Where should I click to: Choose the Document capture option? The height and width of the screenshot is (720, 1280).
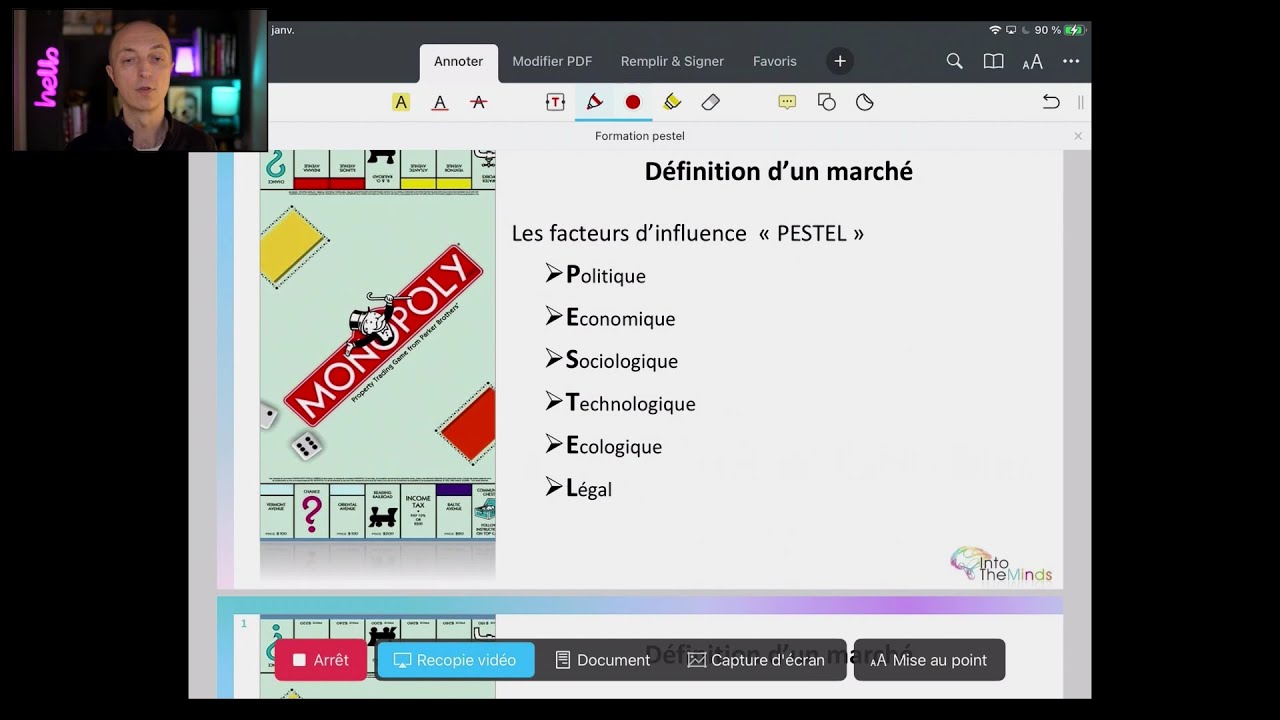tap(603, 660)
